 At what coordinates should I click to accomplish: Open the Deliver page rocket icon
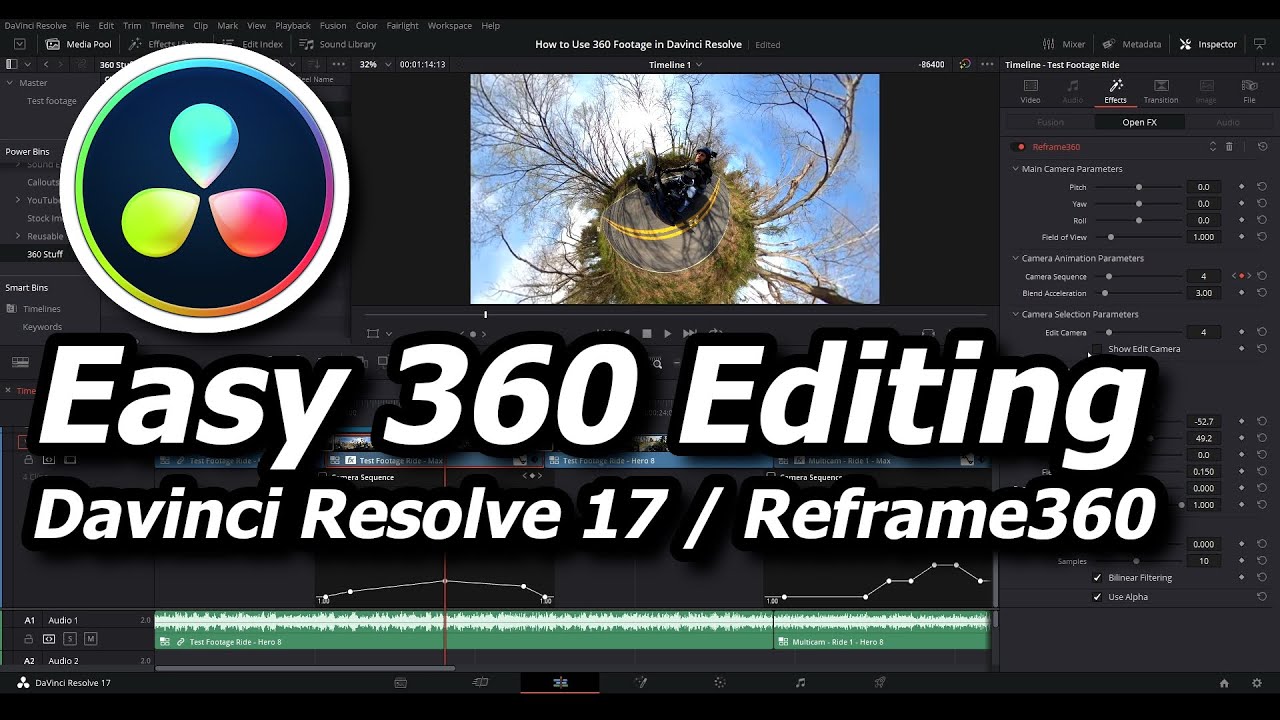[x=880, y=683]
